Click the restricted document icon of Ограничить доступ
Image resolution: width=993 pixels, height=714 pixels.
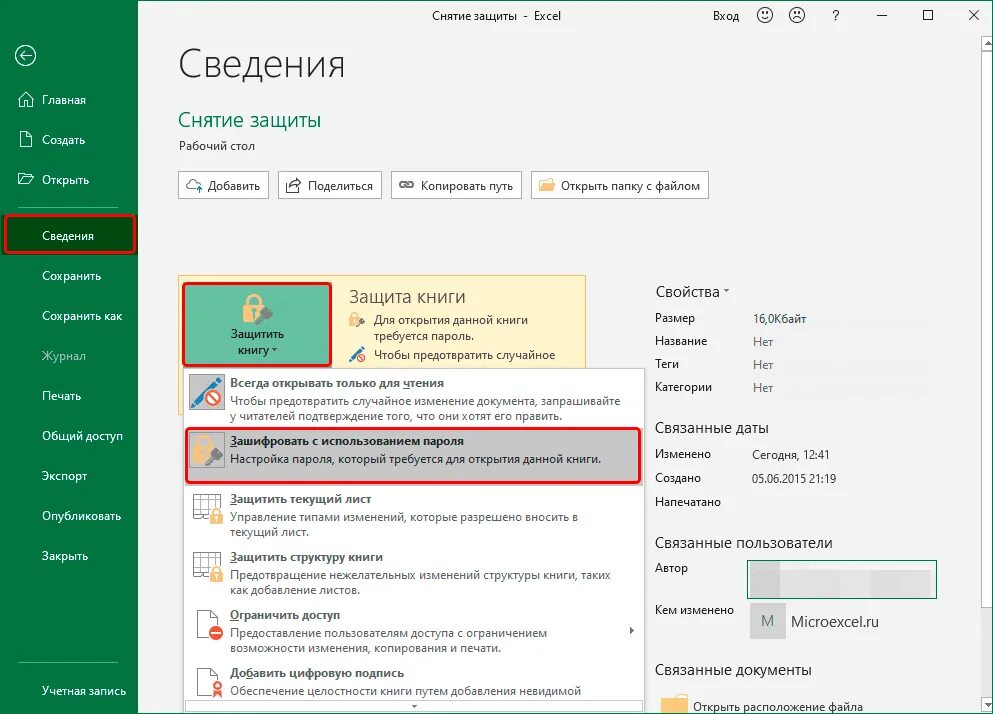point(209,625)
